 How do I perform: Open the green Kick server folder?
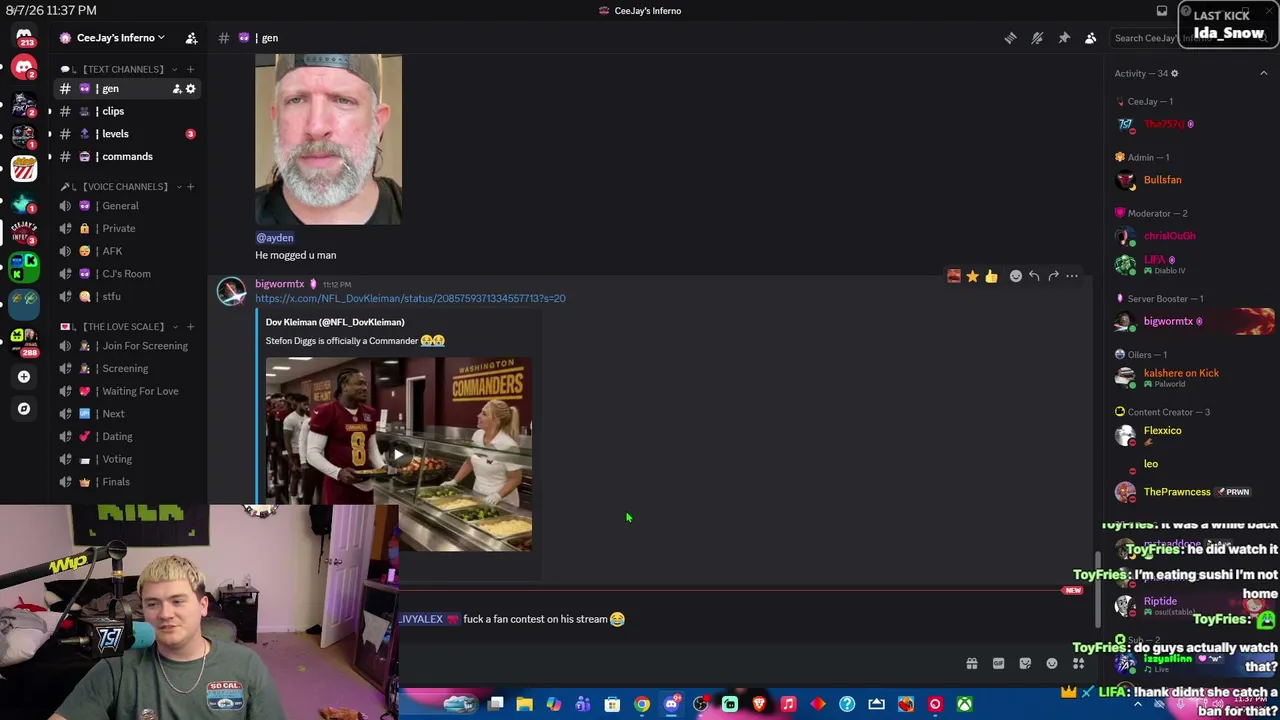click(x=24, y=266)
